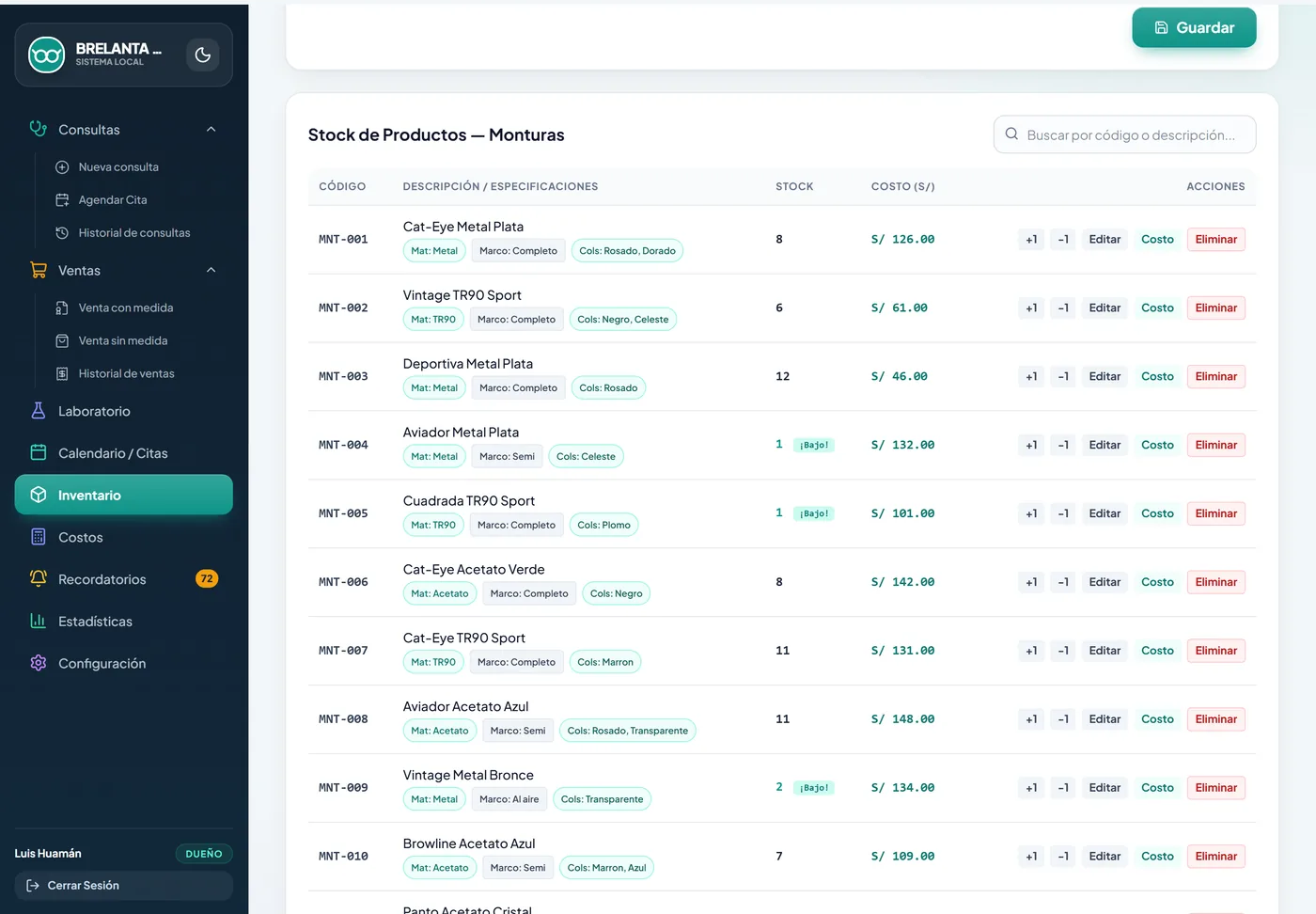Click the Recordatorios bell icon
1316x914 pixels.
tap(39, 578)
